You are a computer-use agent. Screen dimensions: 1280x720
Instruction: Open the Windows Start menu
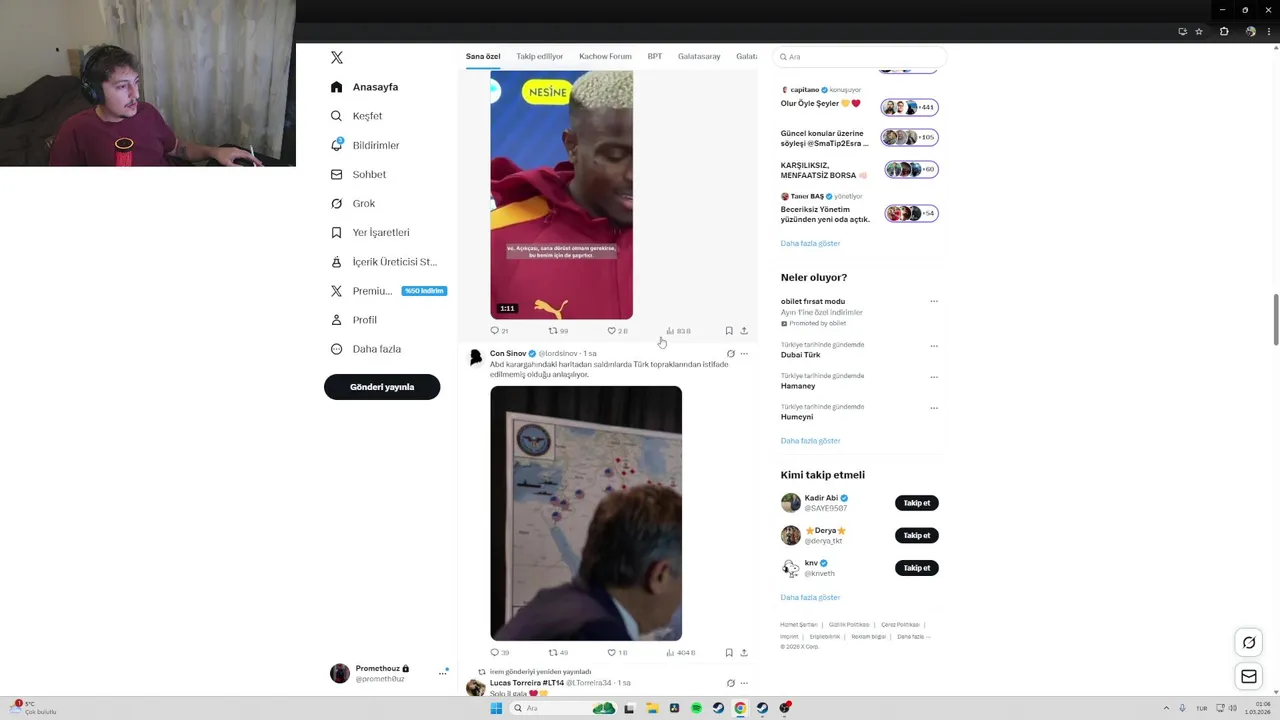496,708
